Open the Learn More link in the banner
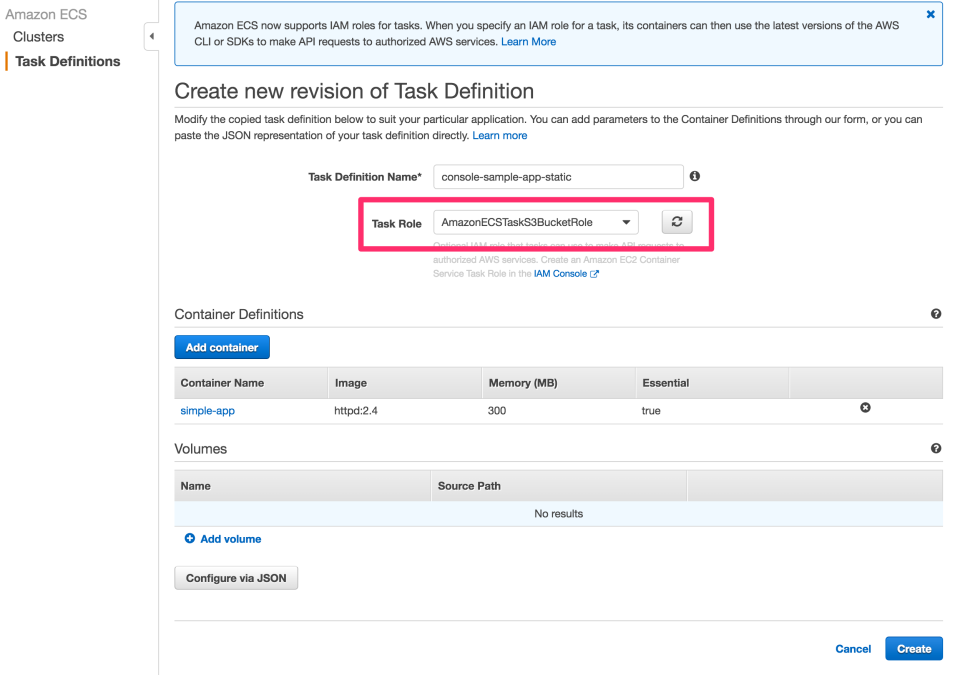960x675 pixels. 528,41
